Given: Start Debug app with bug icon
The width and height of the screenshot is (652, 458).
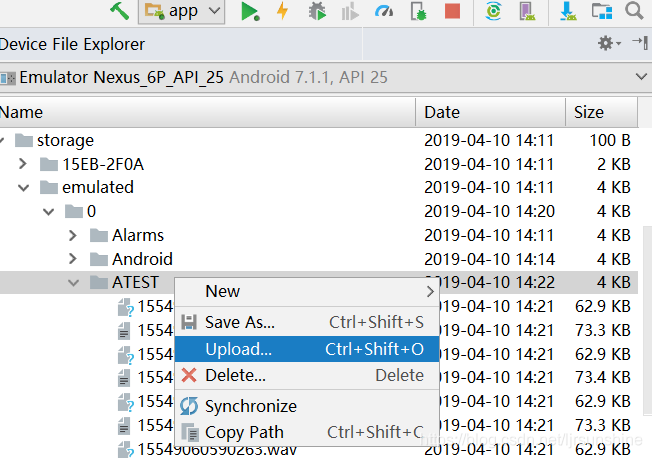Looking at the screenshot, I should (318, 11).
